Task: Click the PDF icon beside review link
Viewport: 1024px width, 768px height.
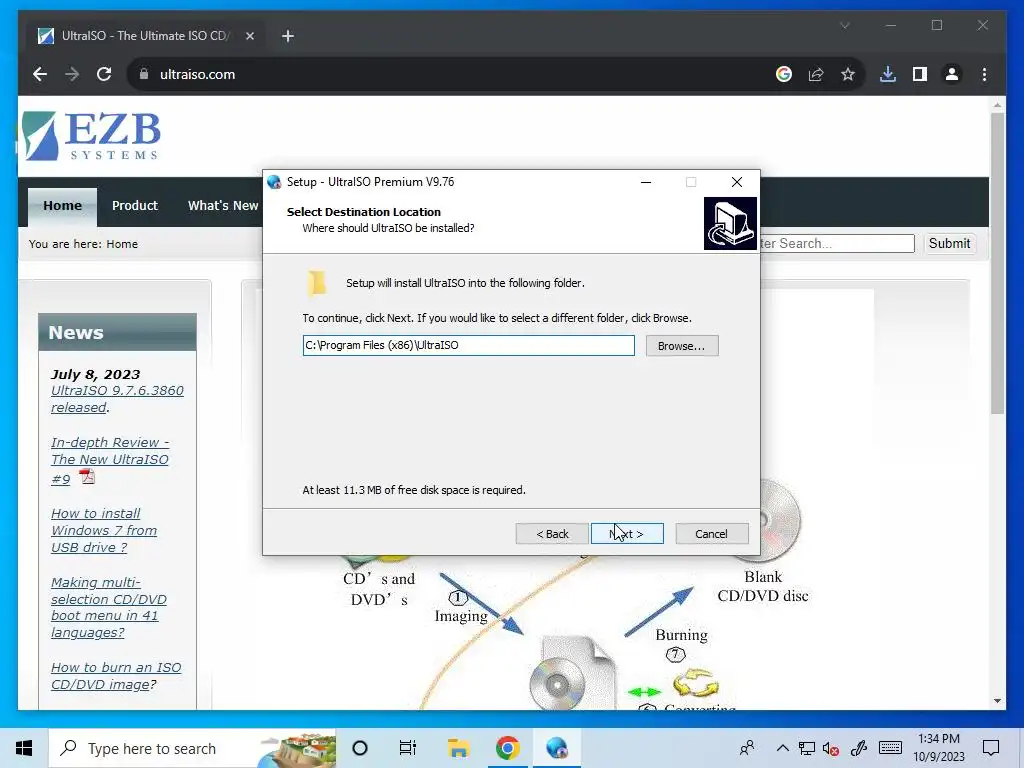Action: point(87,477)
